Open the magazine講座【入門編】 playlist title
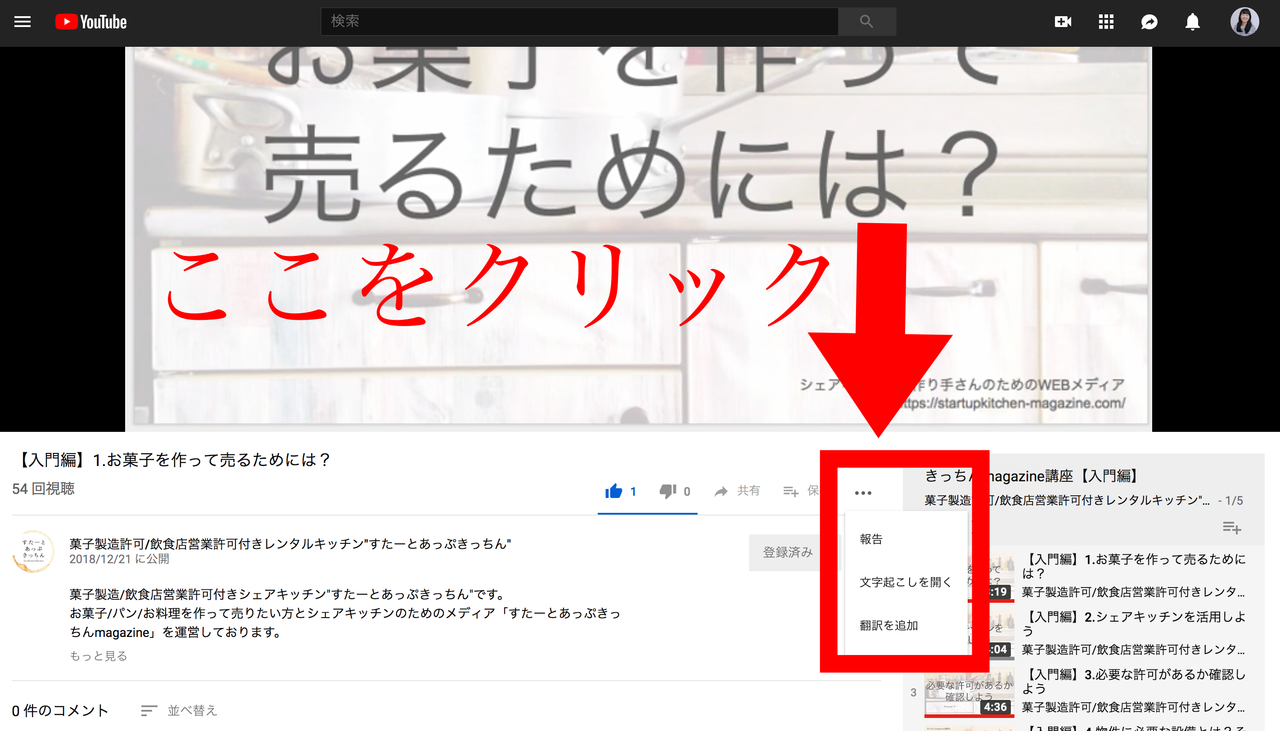The height and width of the screenshot is (731, 1280). (x=1032, y=476)
